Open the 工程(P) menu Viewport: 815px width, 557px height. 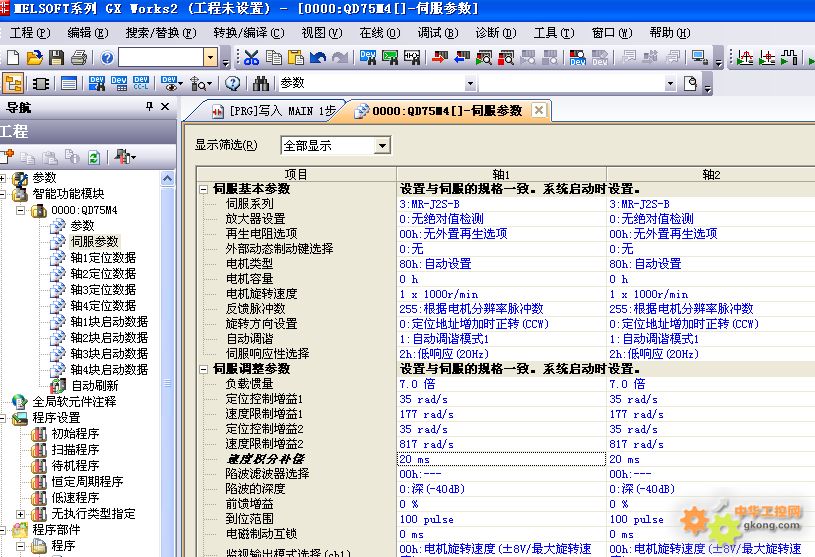click(30, 33)
